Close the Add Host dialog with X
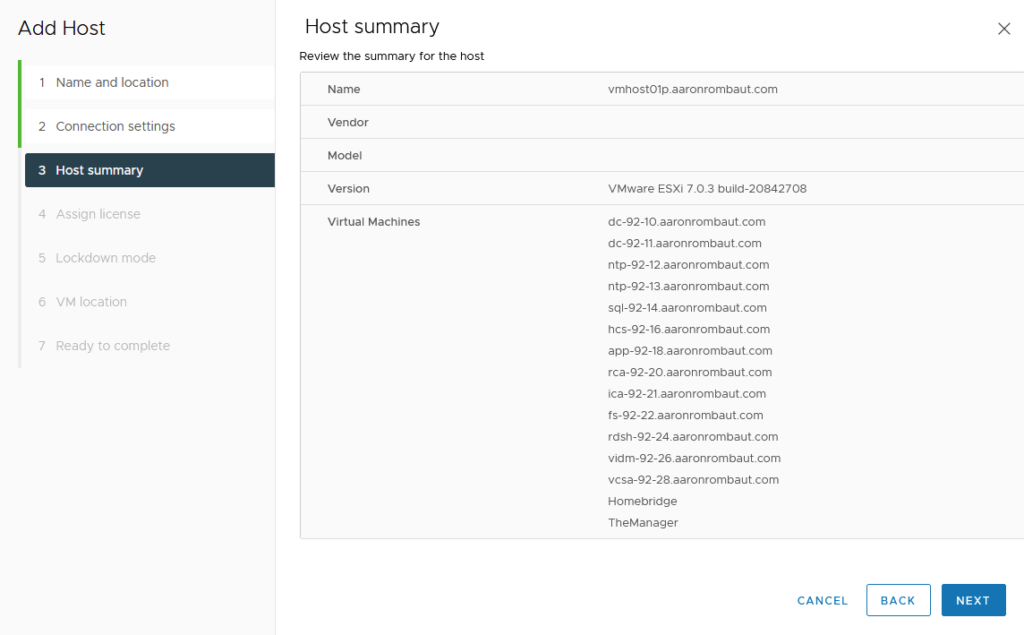 point(1004,29)
